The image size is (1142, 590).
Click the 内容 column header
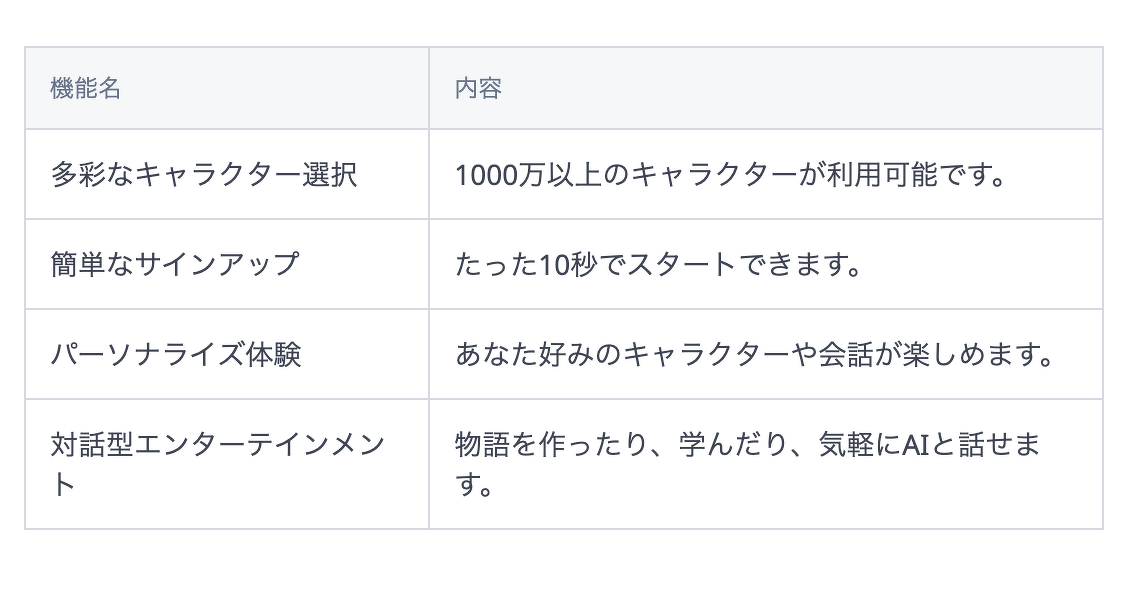765,88
